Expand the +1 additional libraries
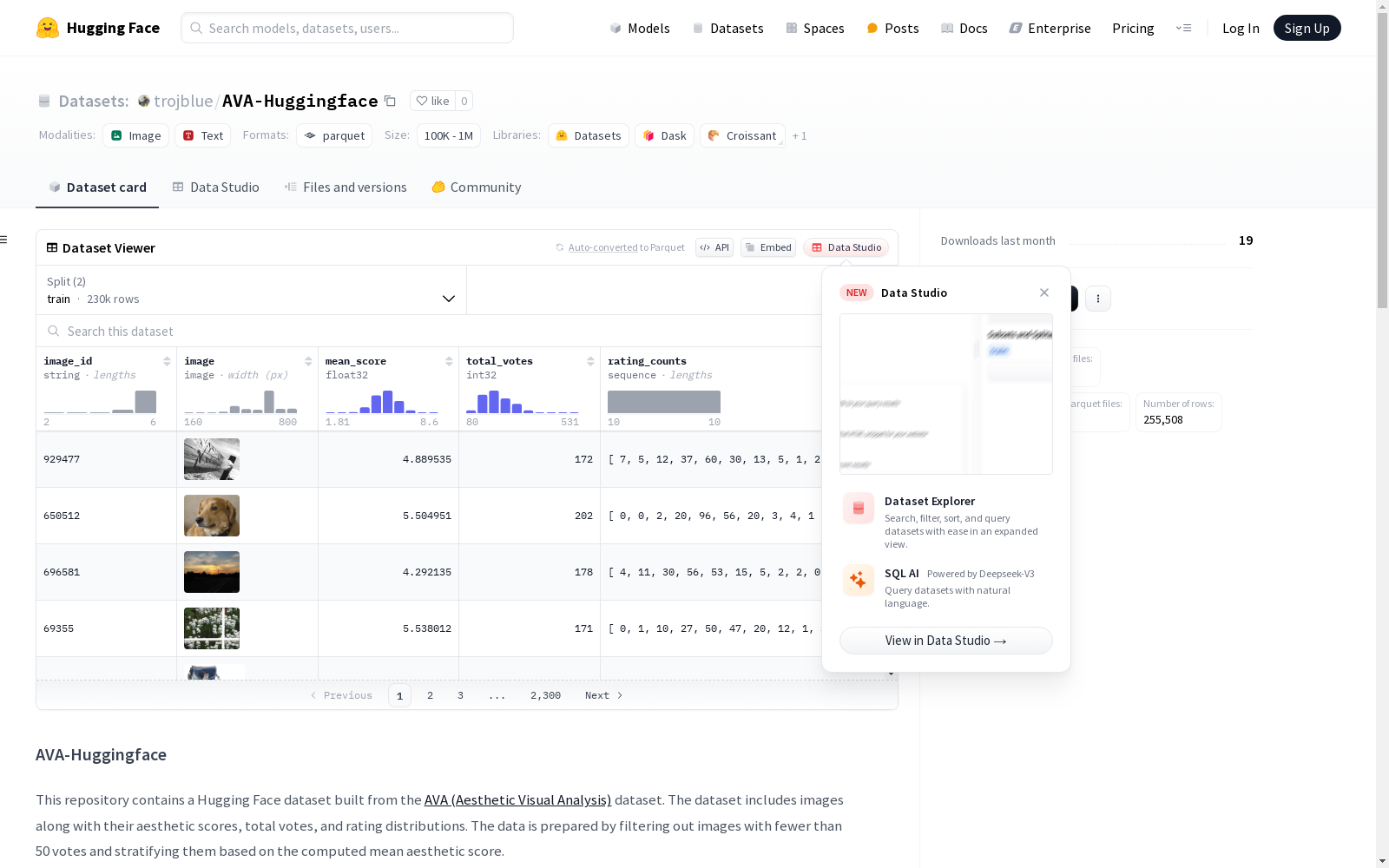The image size is (1389, 868). [800, 135]
